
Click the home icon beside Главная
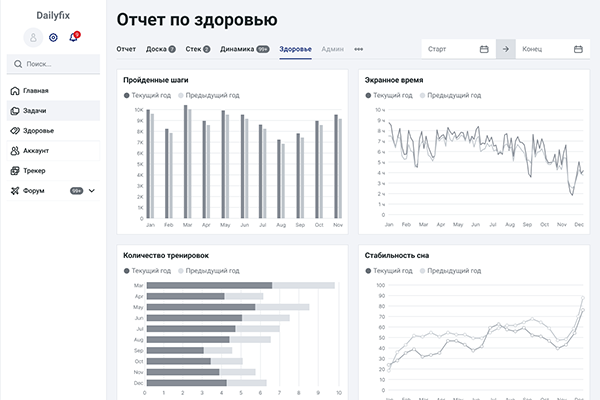point(15,91)
